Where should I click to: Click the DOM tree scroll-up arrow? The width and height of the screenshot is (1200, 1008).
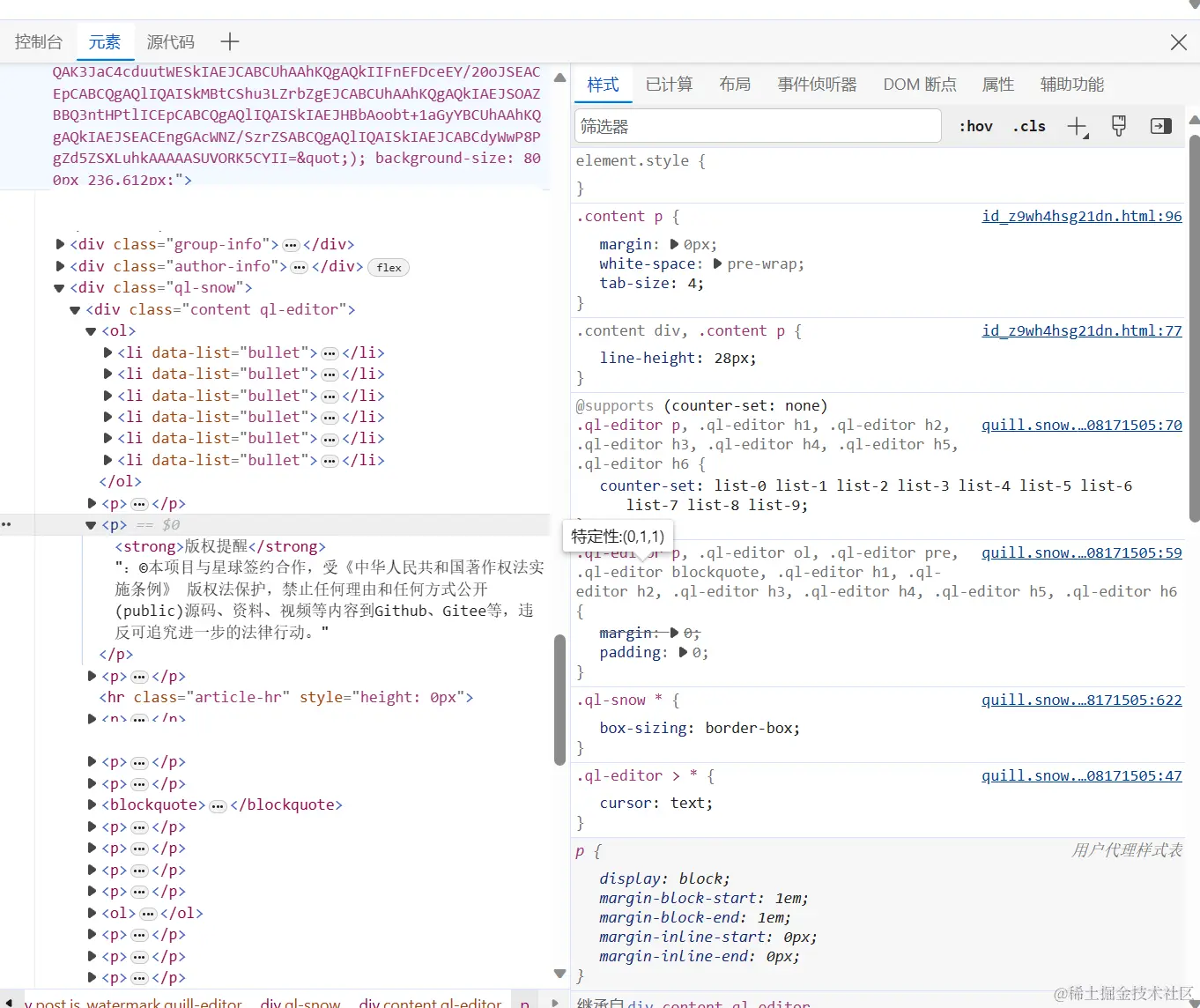(559, 78)
